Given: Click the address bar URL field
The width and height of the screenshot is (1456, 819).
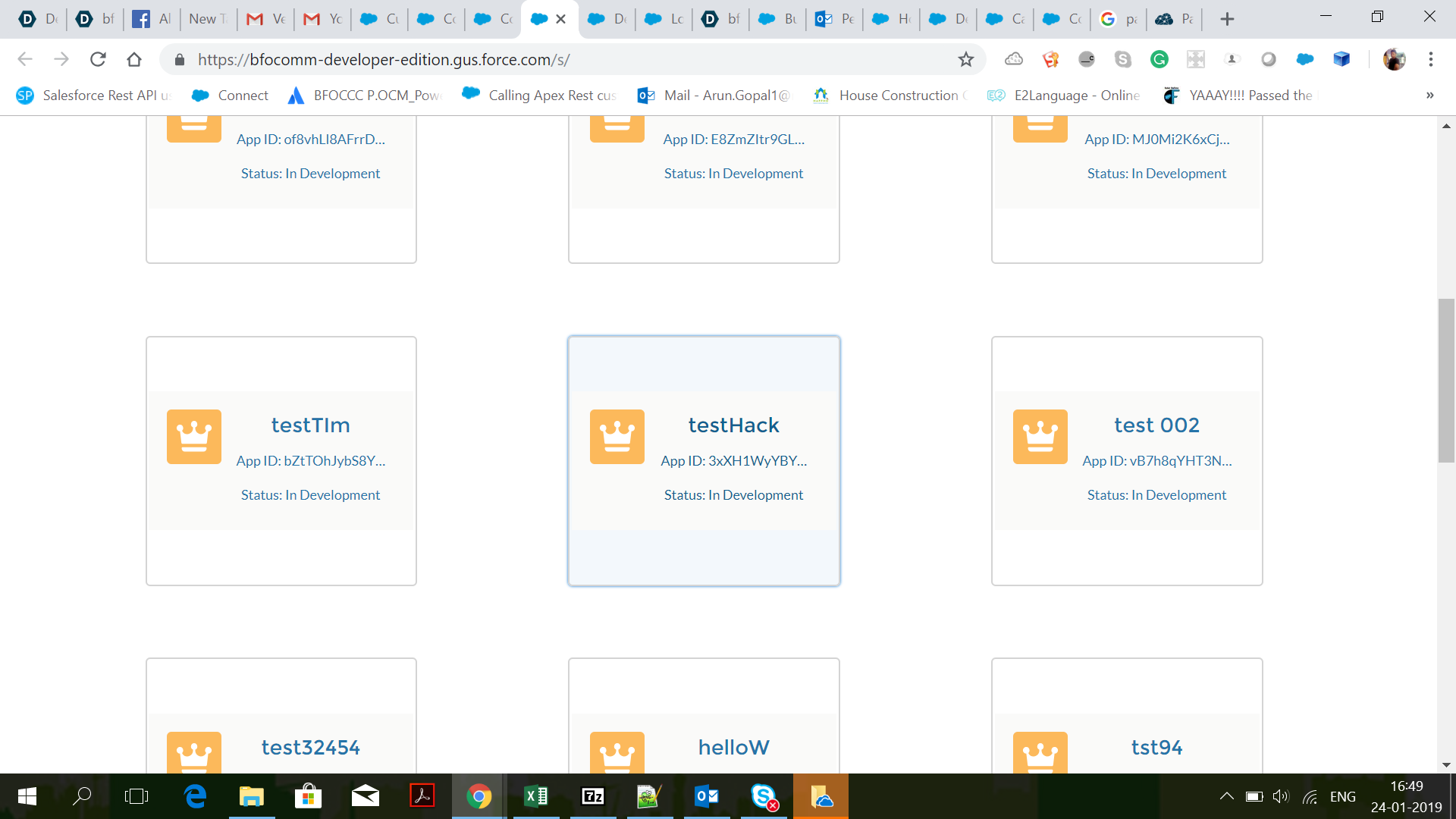Looking at the screenshot, I should 531,59.
